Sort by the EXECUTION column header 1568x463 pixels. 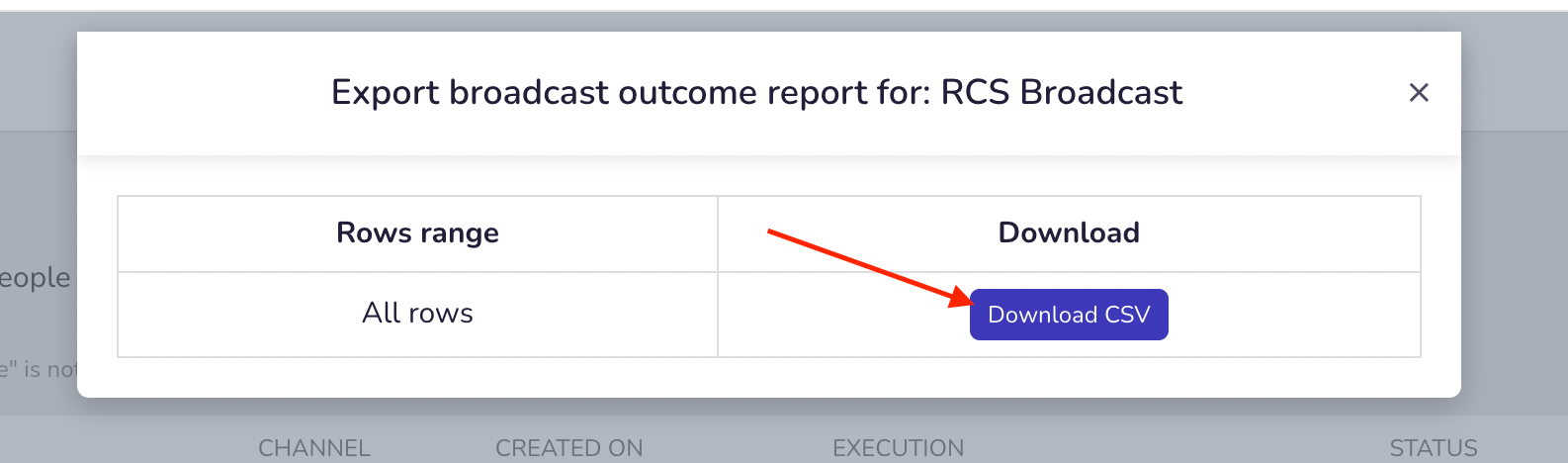(x=898, y=448)
